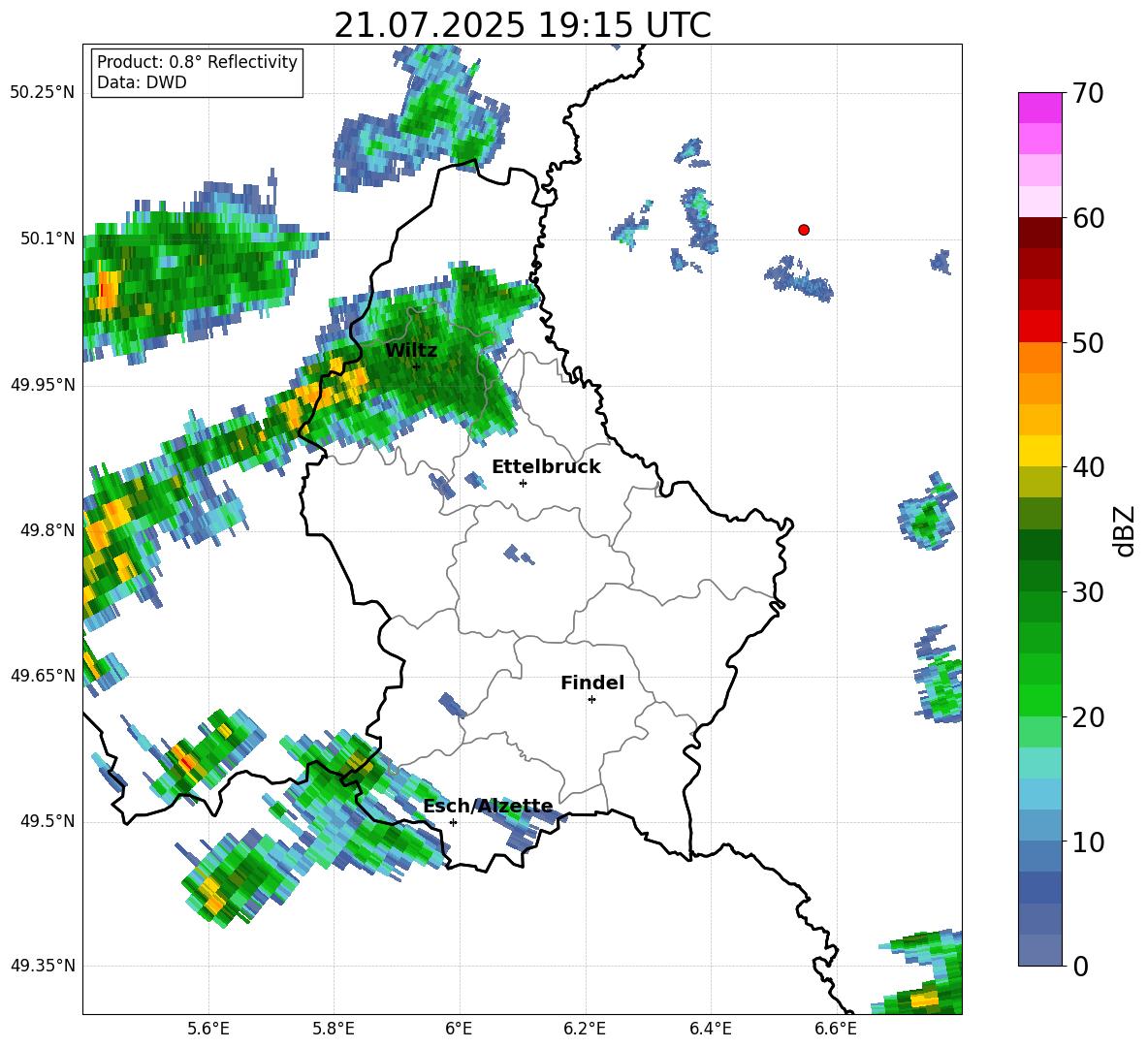The height and width of the screenshot is (1048, 1148).
Task: Click the orange colorbar segment below 50
Action: coord(1039,359)
